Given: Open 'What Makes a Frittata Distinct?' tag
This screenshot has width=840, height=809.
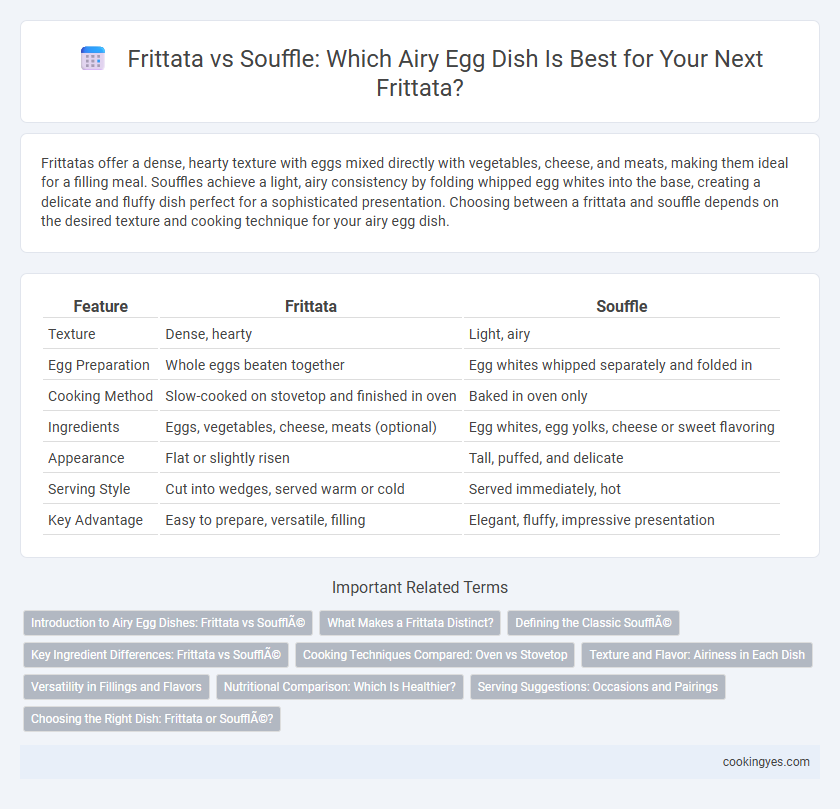Looking at the screenshot, I should (410, 623).
